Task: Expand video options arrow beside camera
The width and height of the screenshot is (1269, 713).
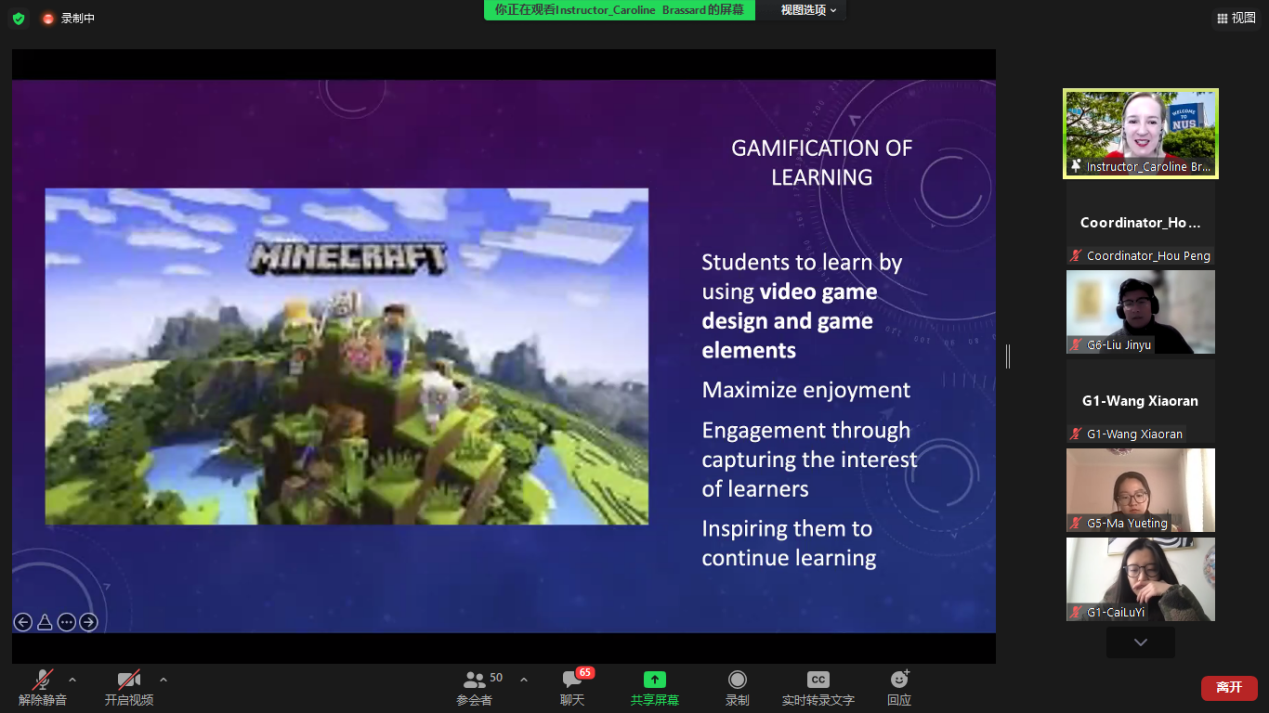Action: coord(163,680)
